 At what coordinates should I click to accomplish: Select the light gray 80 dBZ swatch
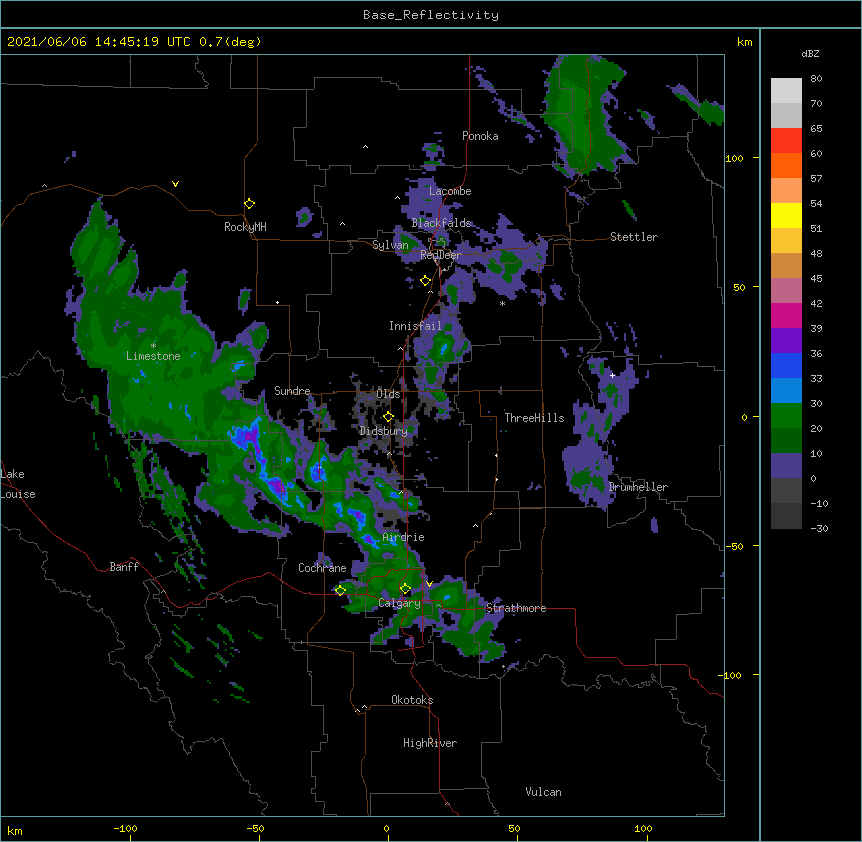pos(786,91)
